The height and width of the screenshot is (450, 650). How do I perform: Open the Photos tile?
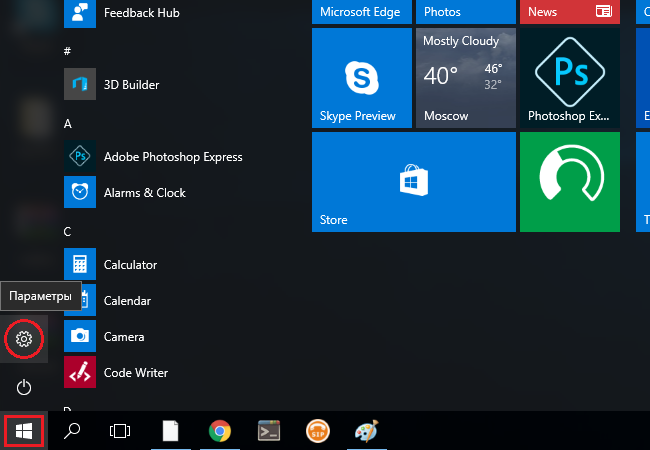[x=466, y=12]
